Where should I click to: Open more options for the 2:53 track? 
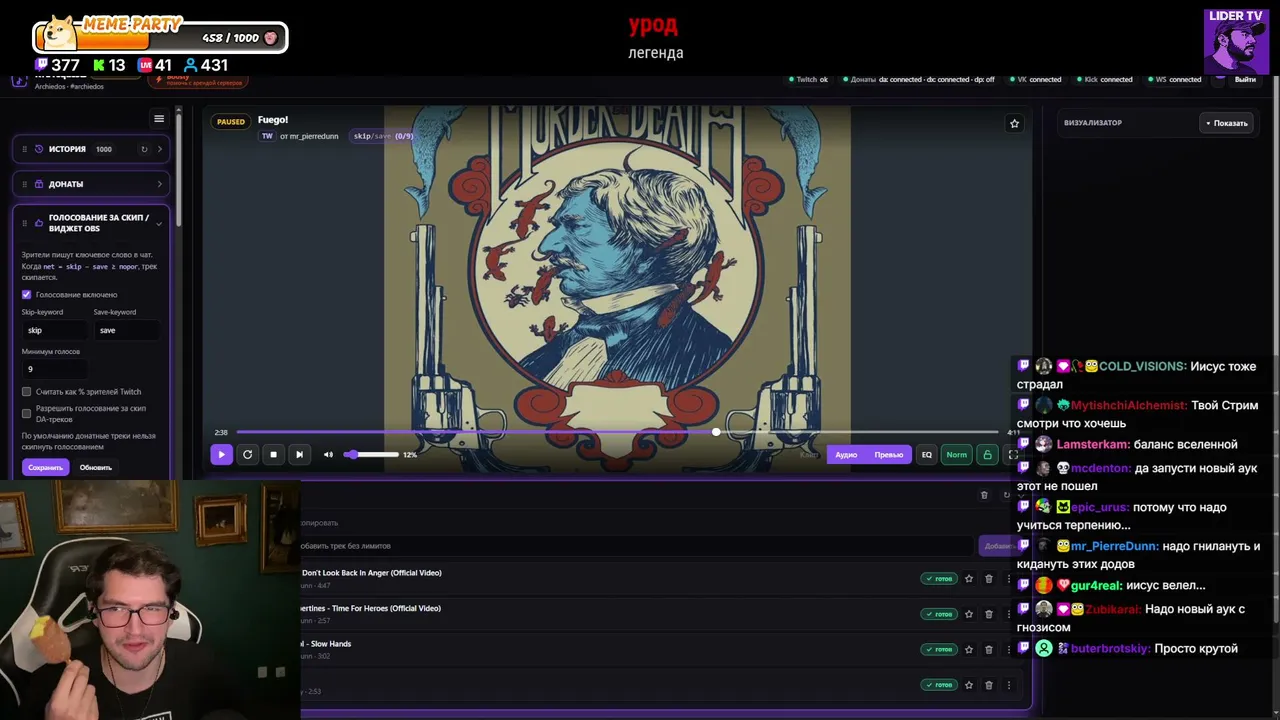click(x=1008, y=685)
